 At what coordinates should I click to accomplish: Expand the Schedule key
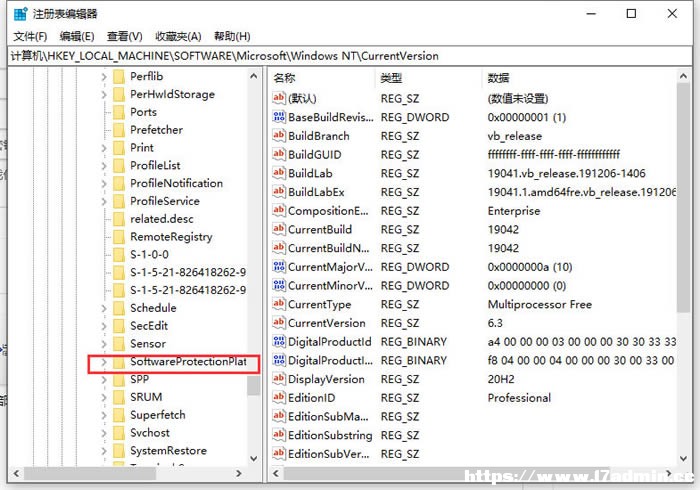point(104,308)
